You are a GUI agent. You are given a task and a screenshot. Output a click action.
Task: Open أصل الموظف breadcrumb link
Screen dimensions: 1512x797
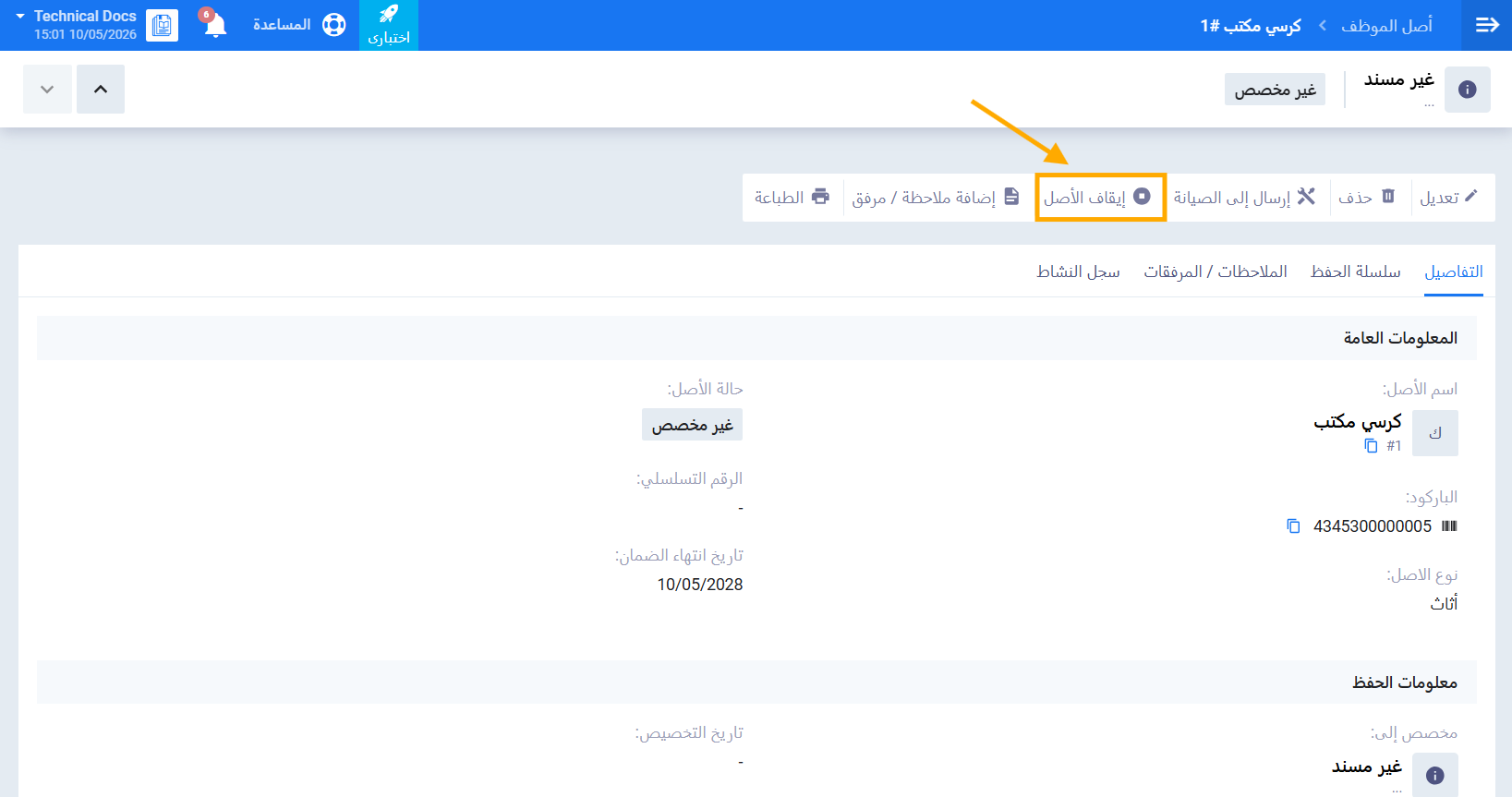(1386, 26)
